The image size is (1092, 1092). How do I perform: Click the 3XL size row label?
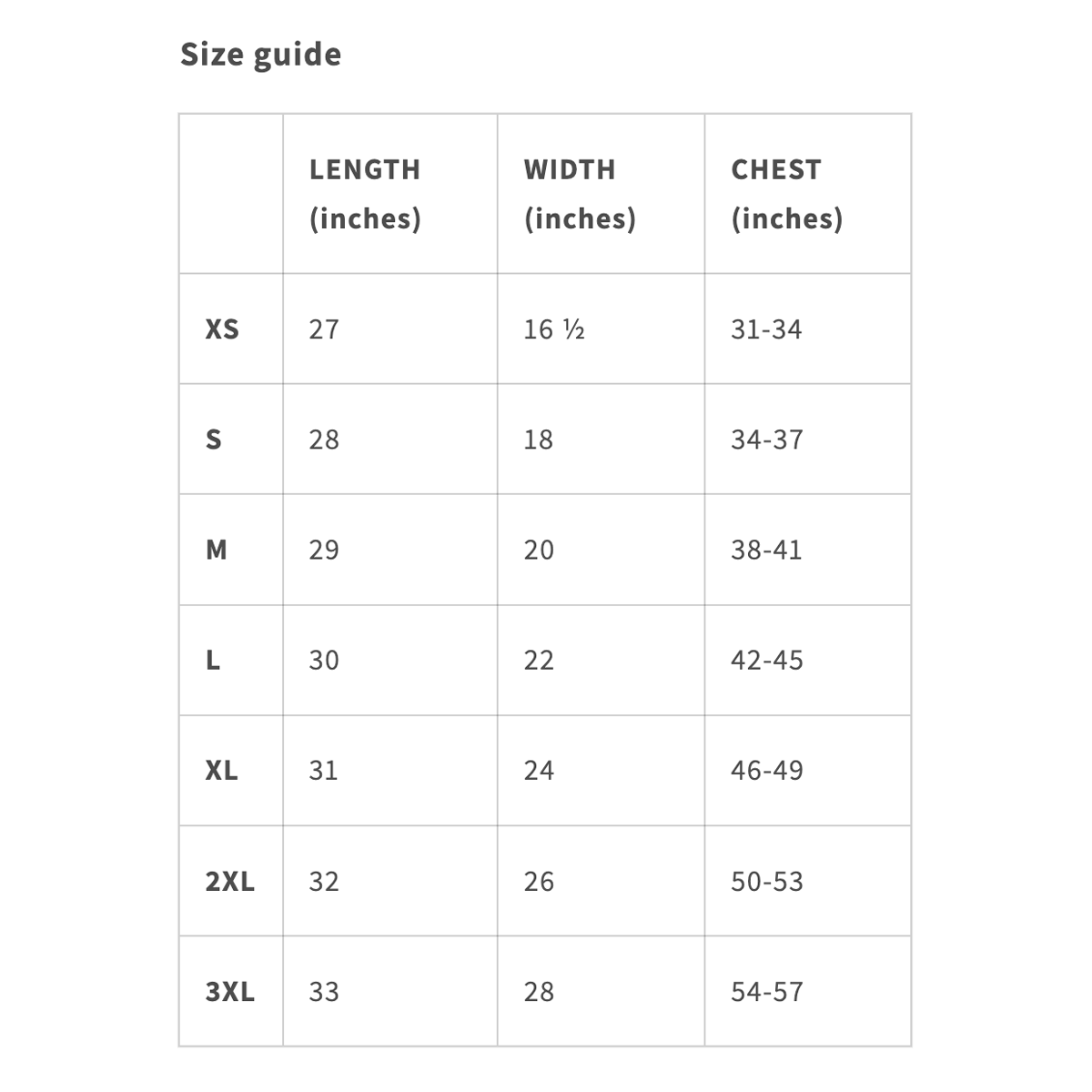pyautogui.click(x=230, y=991)
